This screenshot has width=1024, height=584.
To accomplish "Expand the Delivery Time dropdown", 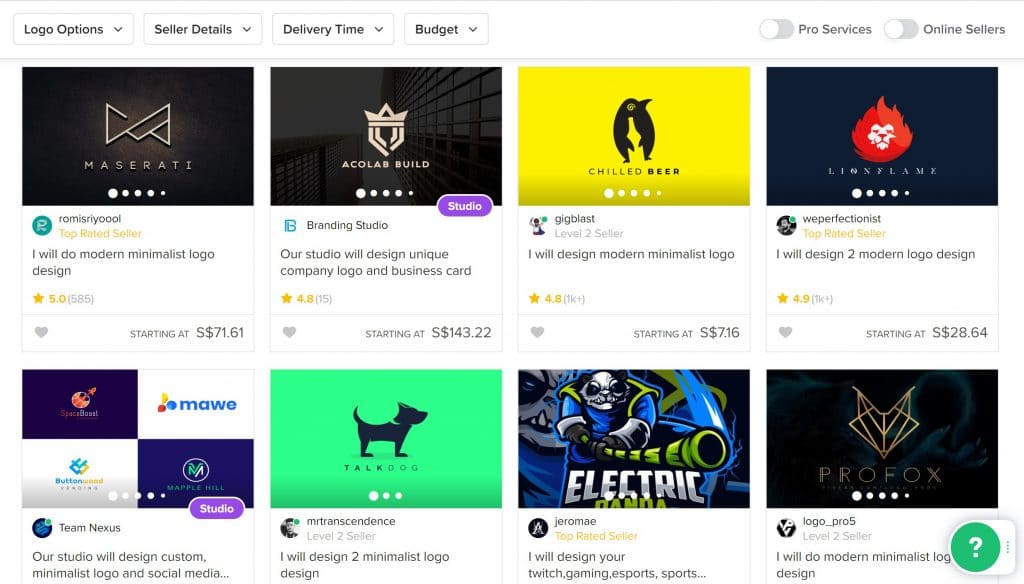I will [333, 29].
